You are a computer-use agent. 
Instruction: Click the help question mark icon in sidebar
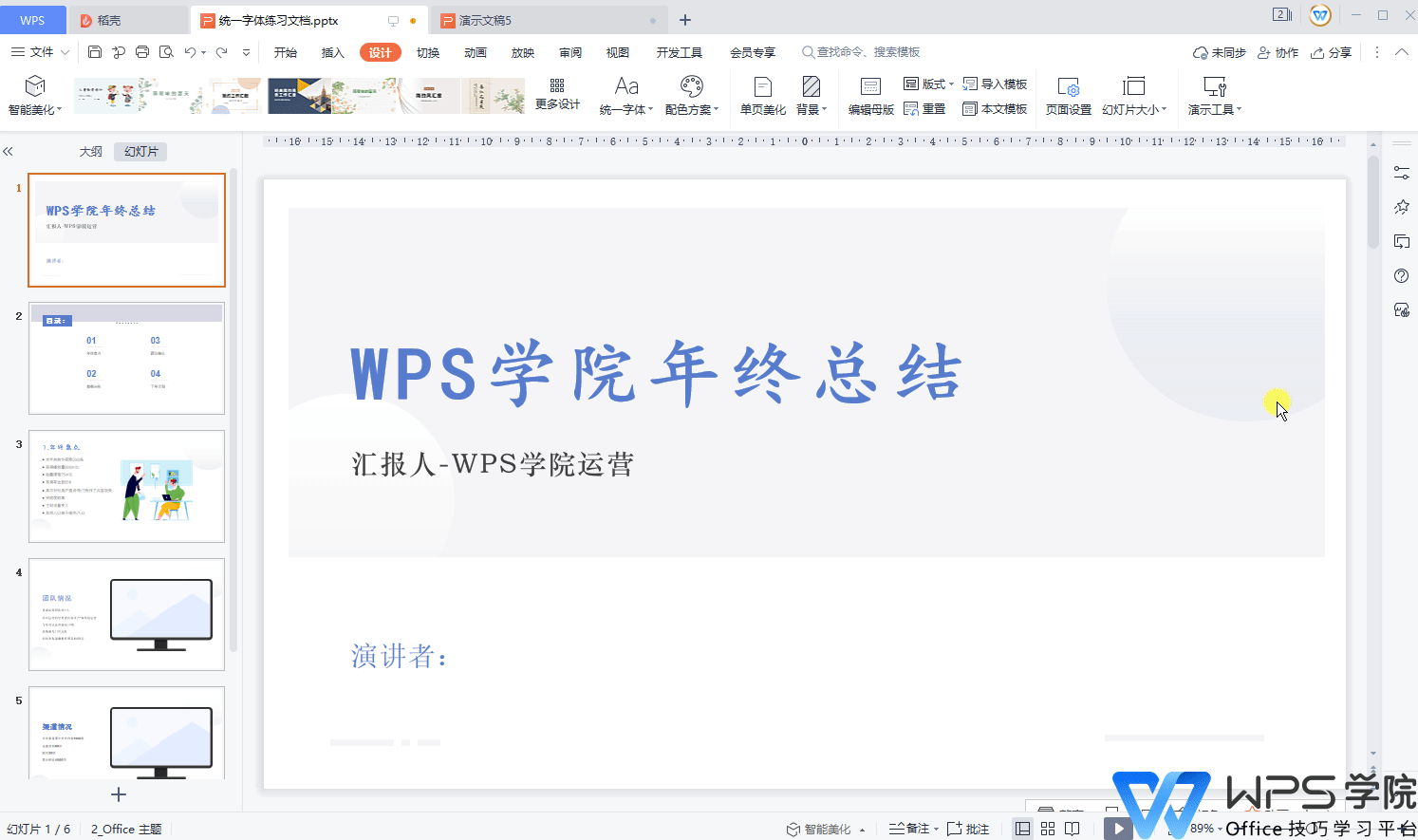tap(1402, 276)
